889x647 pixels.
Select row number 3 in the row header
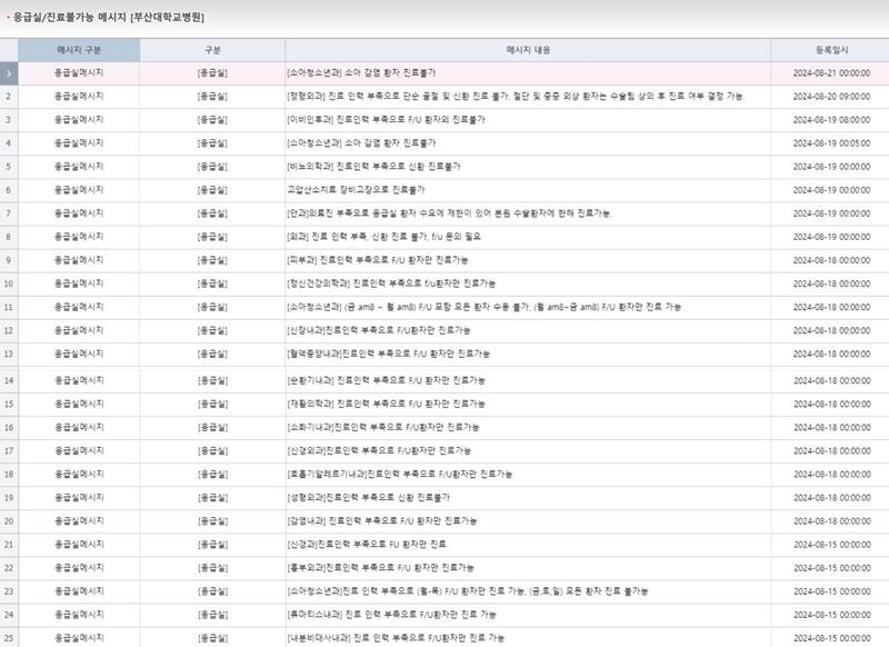[9, 120]
